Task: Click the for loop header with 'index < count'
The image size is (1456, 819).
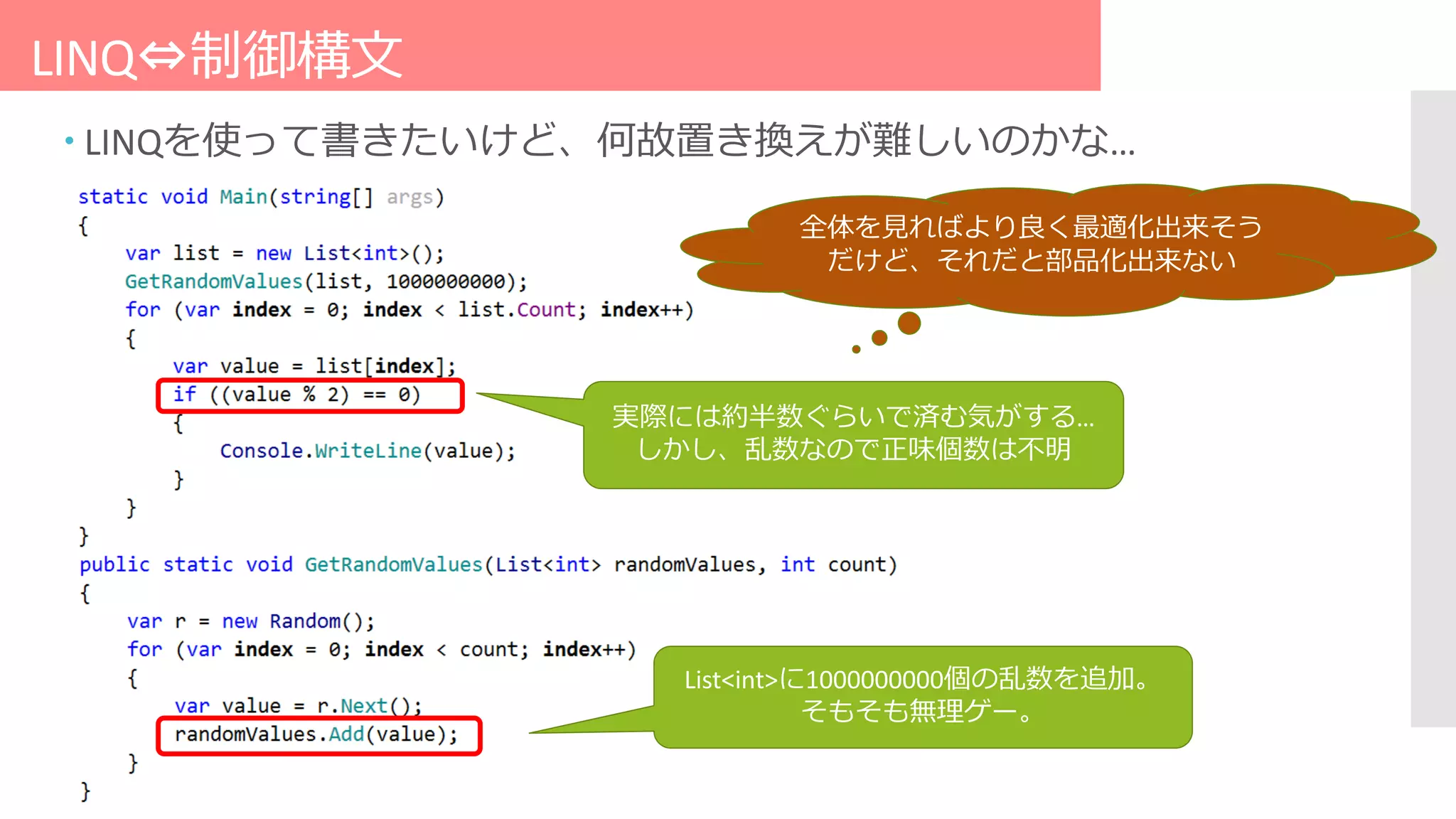Action: pos(382,649)
